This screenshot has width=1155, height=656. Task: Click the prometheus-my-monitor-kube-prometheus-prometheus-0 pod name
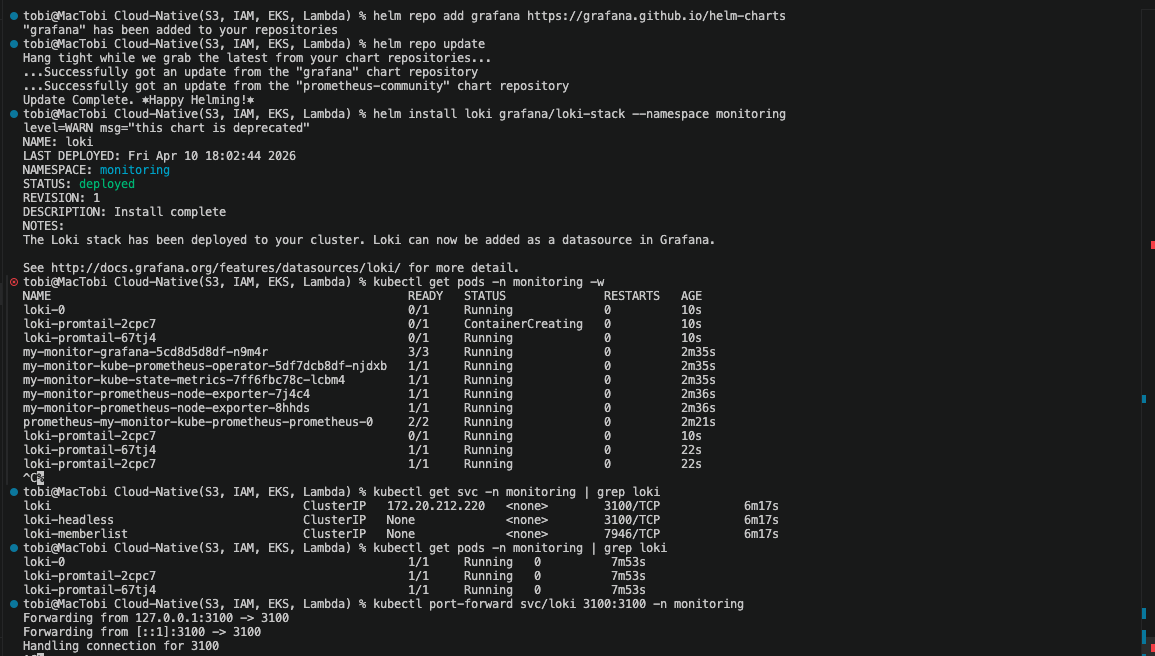click(x=198, y=422)
